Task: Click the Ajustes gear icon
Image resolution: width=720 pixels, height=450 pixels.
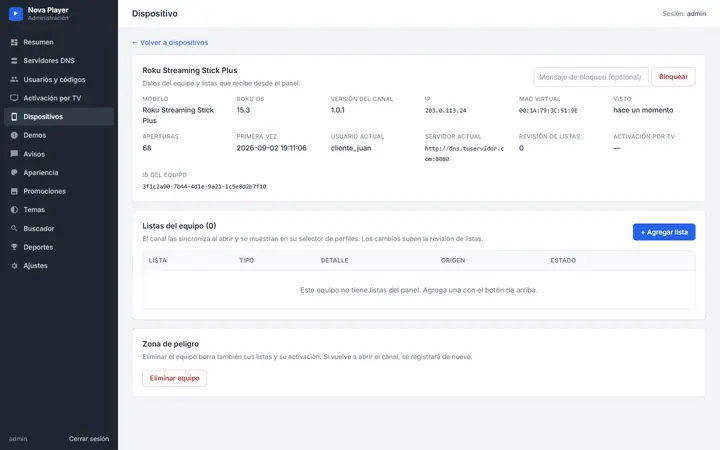Action: click(x=14, y=265)
